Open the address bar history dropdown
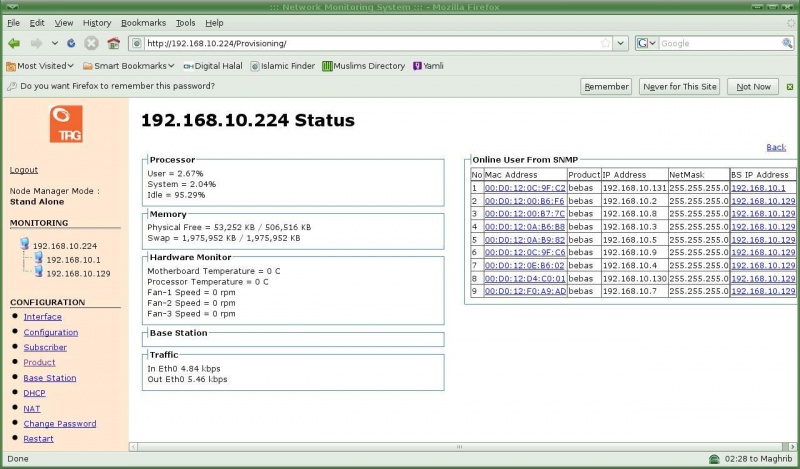 621,44
